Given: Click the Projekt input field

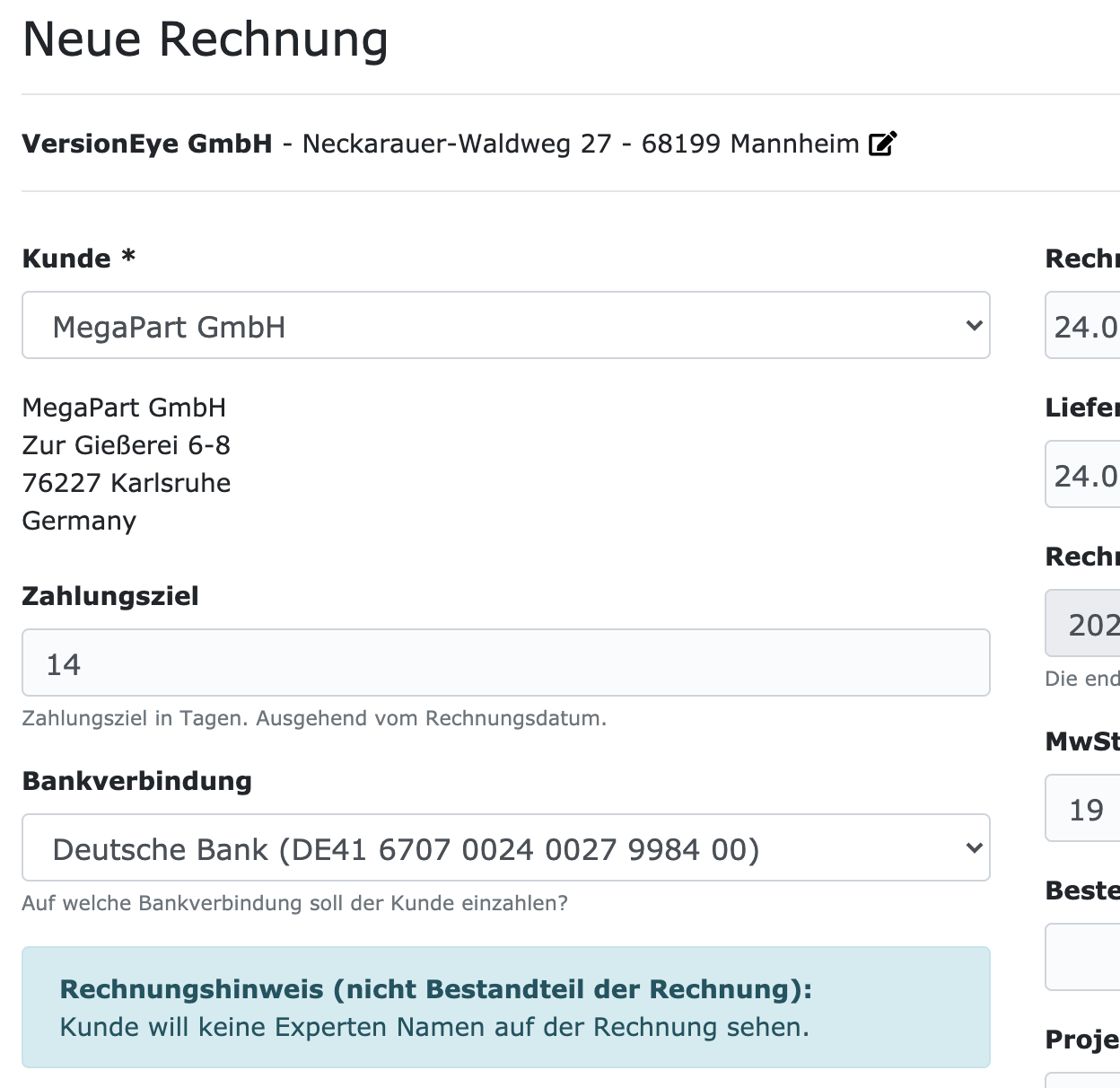Looking at the screenshot, I should point(1086,1082).
